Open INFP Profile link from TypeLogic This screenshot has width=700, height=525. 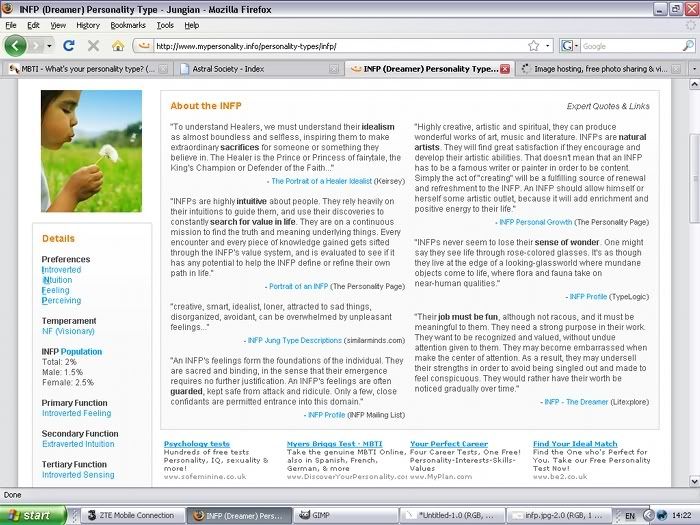coord(588,297)
